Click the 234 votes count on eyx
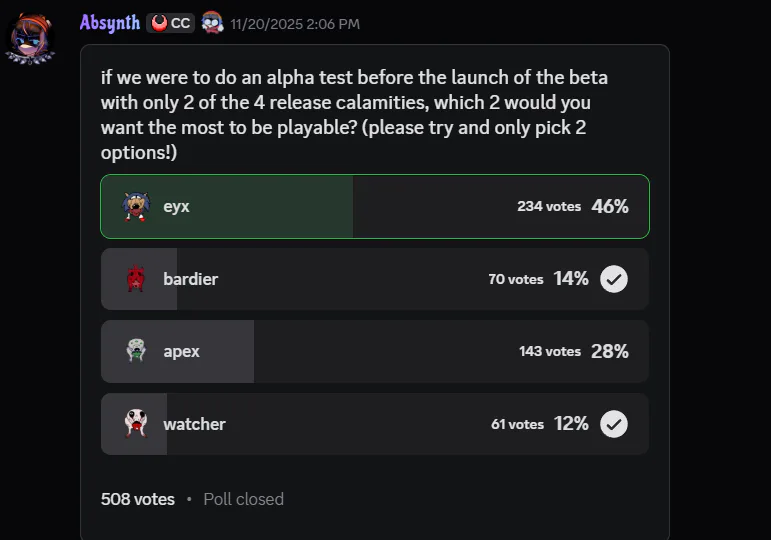Image resolution: width=771 pixels, height=540 pixels. tap(549, 207)
